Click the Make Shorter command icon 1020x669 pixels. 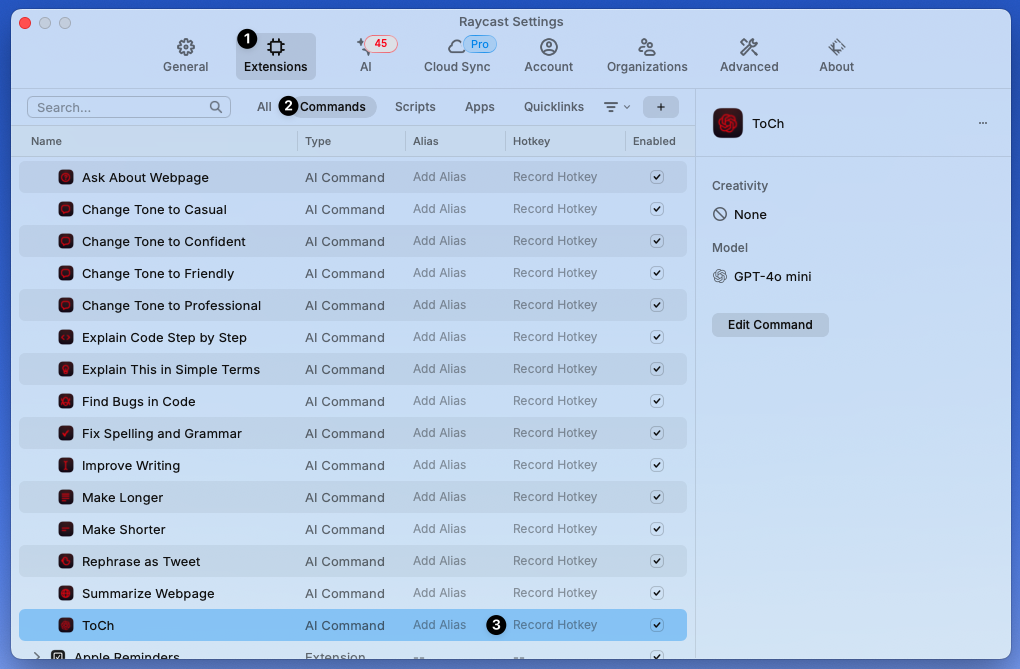click(x=66, y=528)
